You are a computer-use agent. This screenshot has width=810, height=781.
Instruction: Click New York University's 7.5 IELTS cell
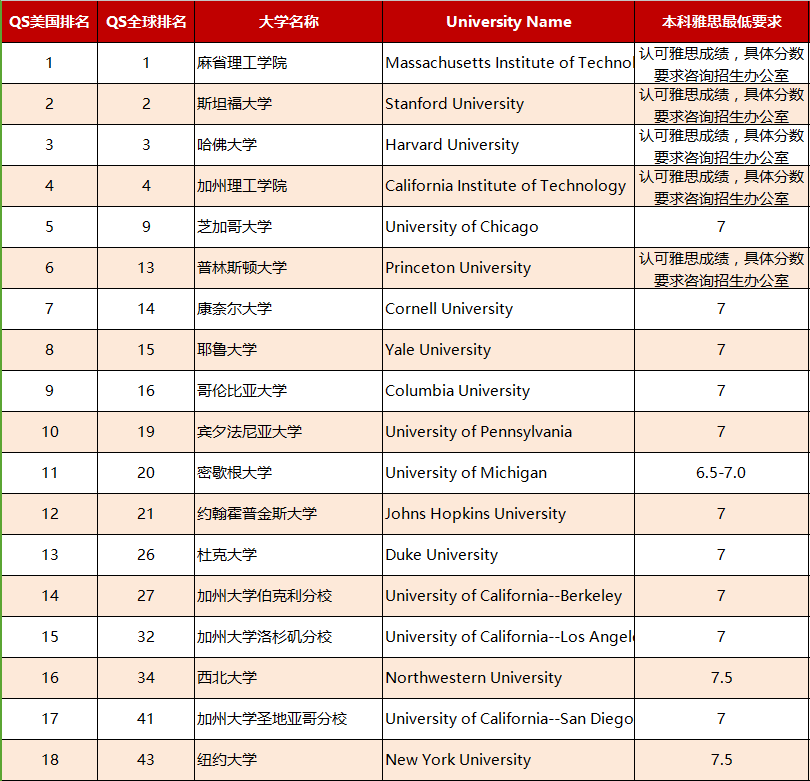pos(722,760)
